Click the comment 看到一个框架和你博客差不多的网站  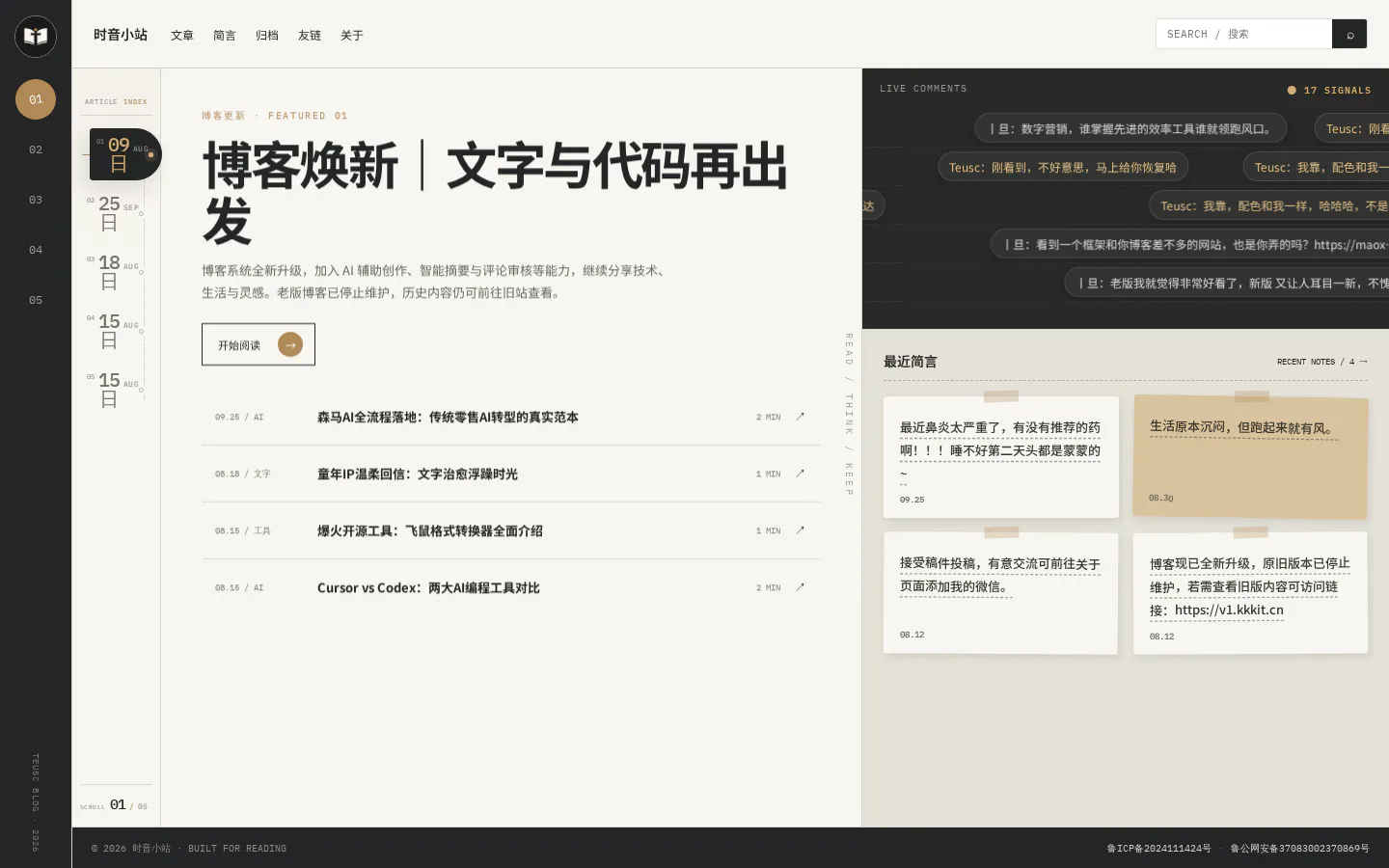click(1190, 244)
